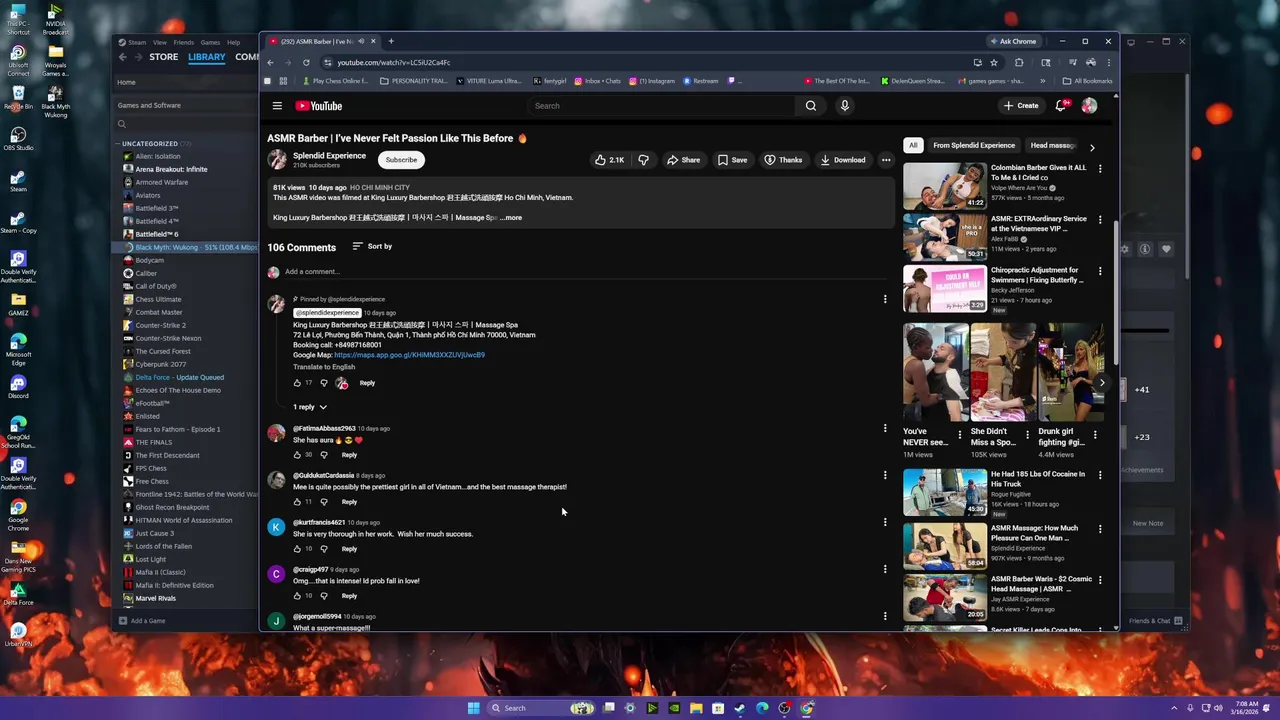This screenshot has height=720, width=1280.
Task: Open the Chrome apps grid shortcut
Action: 283,81
